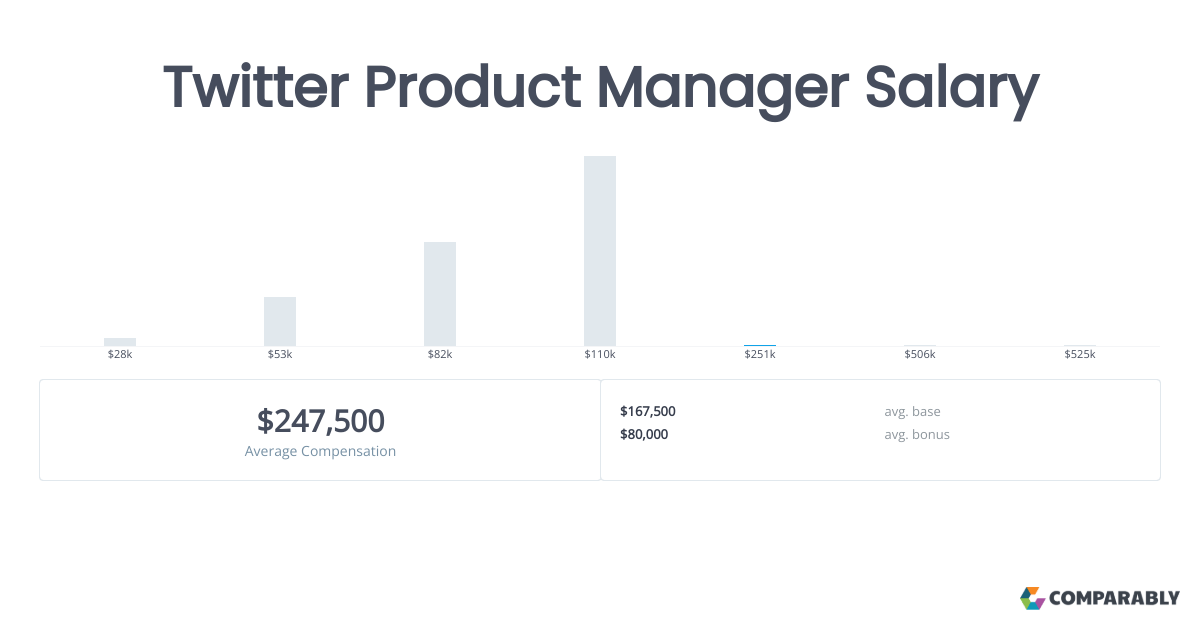Screen dimensions: 1200x630
Task: Click the COMPARABLY brand name text
Action: [x=1114, y=599]
